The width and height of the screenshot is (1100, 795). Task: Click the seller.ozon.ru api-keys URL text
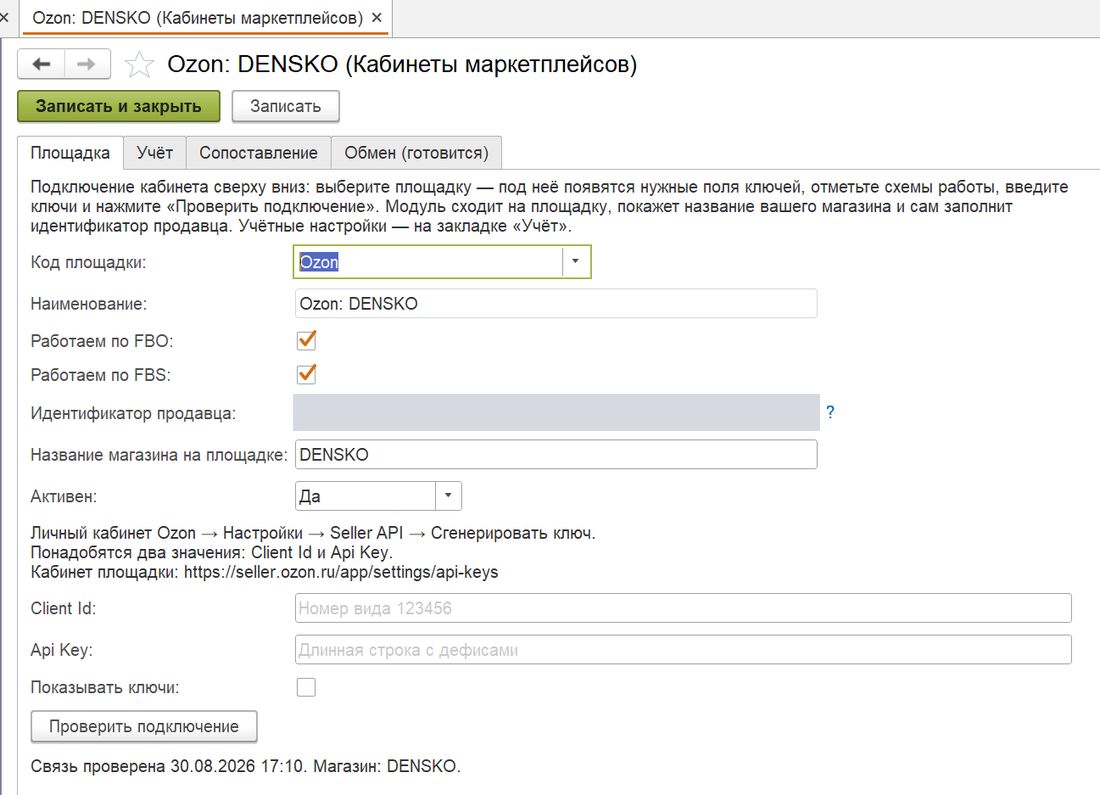point(341,572)
